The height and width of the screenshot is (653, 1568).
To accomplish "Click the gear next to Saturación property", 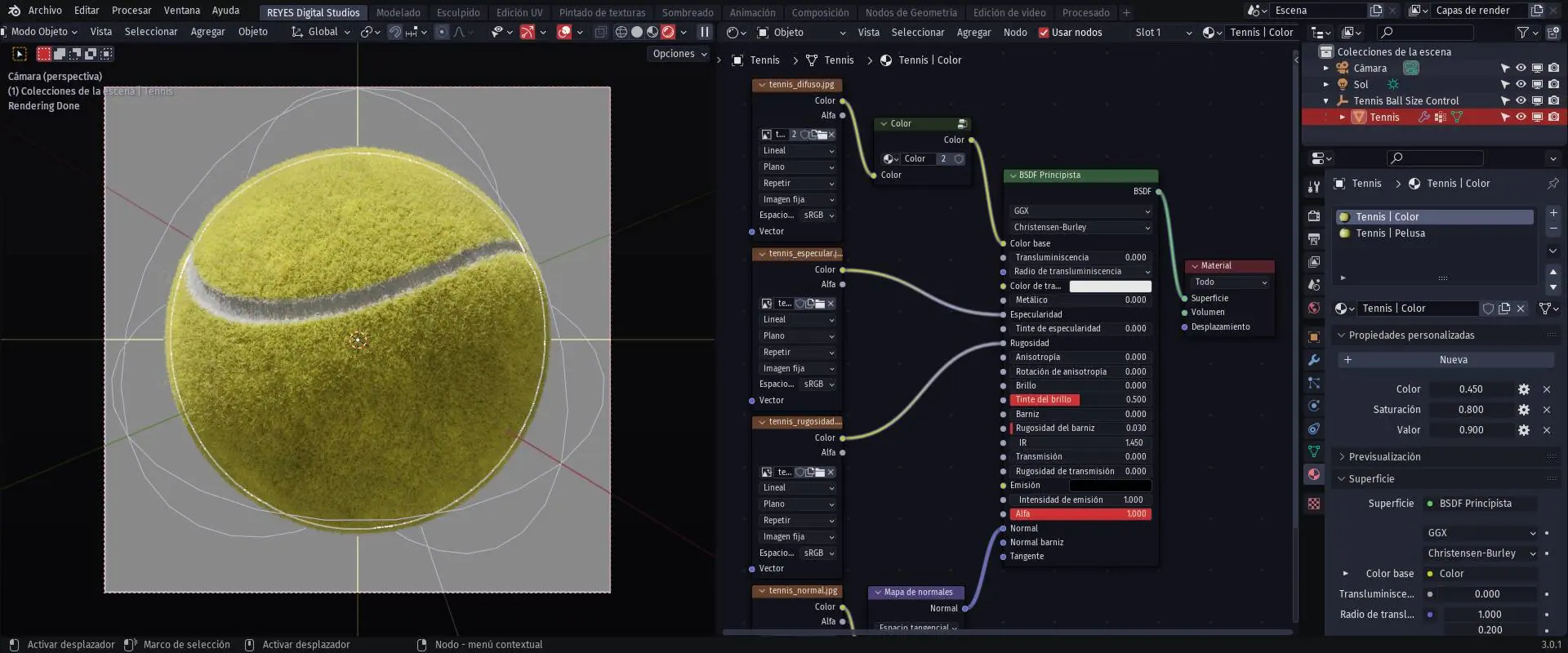I will (x=1523, y=410).
